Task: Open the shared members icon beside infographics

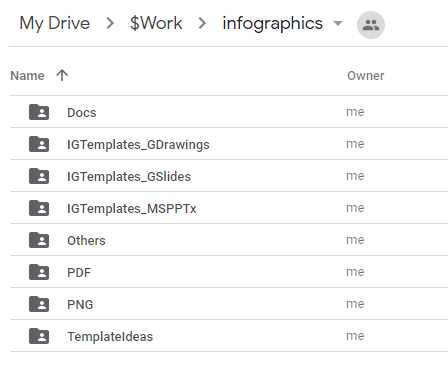Action: click(371, 25)
